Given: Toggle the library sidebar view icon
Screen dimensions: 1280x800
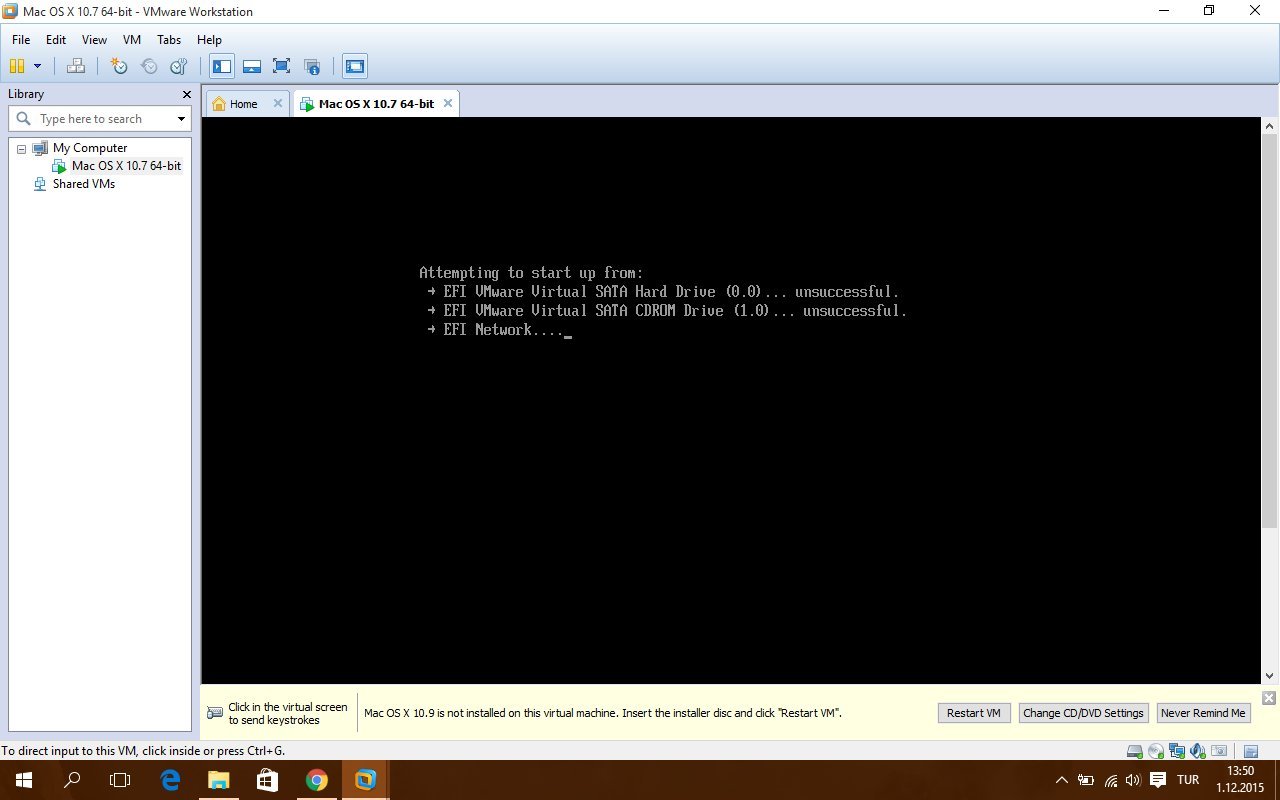Looking at the screenshot, I should (222, 66).
